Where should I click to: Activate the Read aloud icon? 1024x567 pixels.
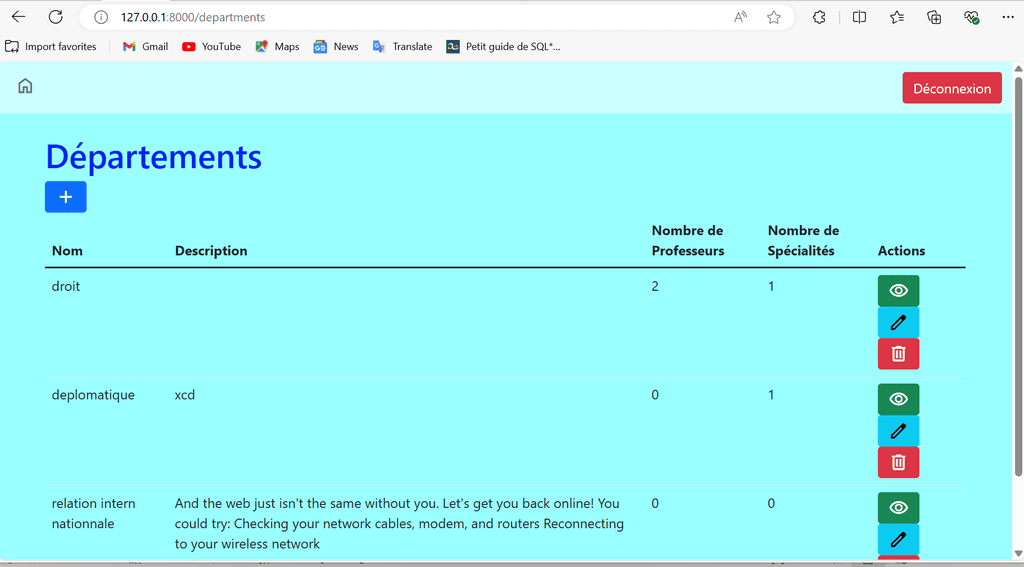point(740,17)
